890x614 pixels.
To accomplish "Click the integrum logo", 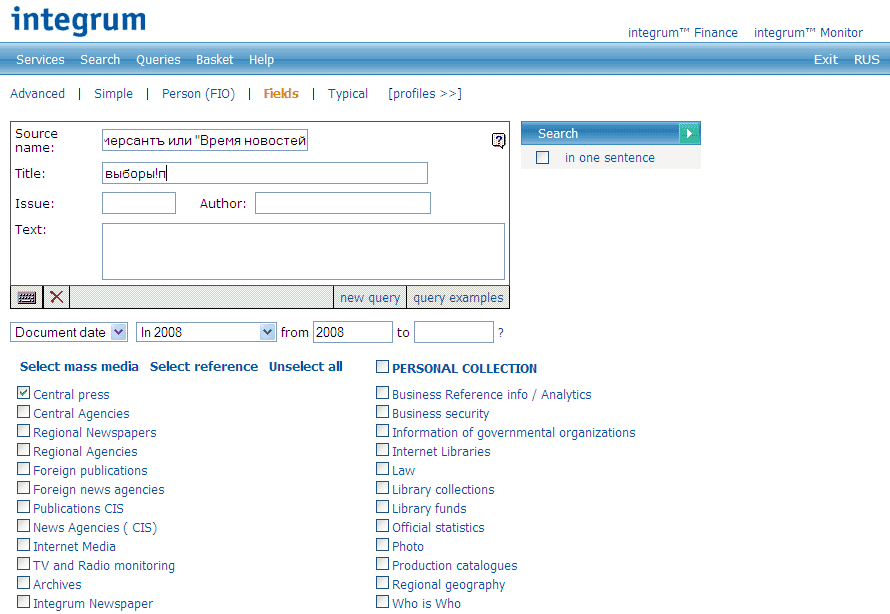I will point(78,19).
